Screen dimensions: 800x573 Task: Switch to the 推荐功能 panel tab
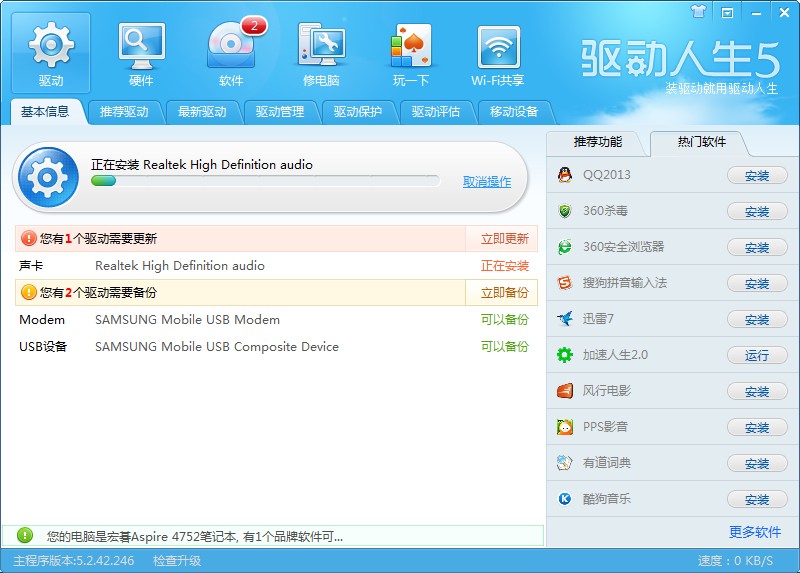(x=597, y=142)
